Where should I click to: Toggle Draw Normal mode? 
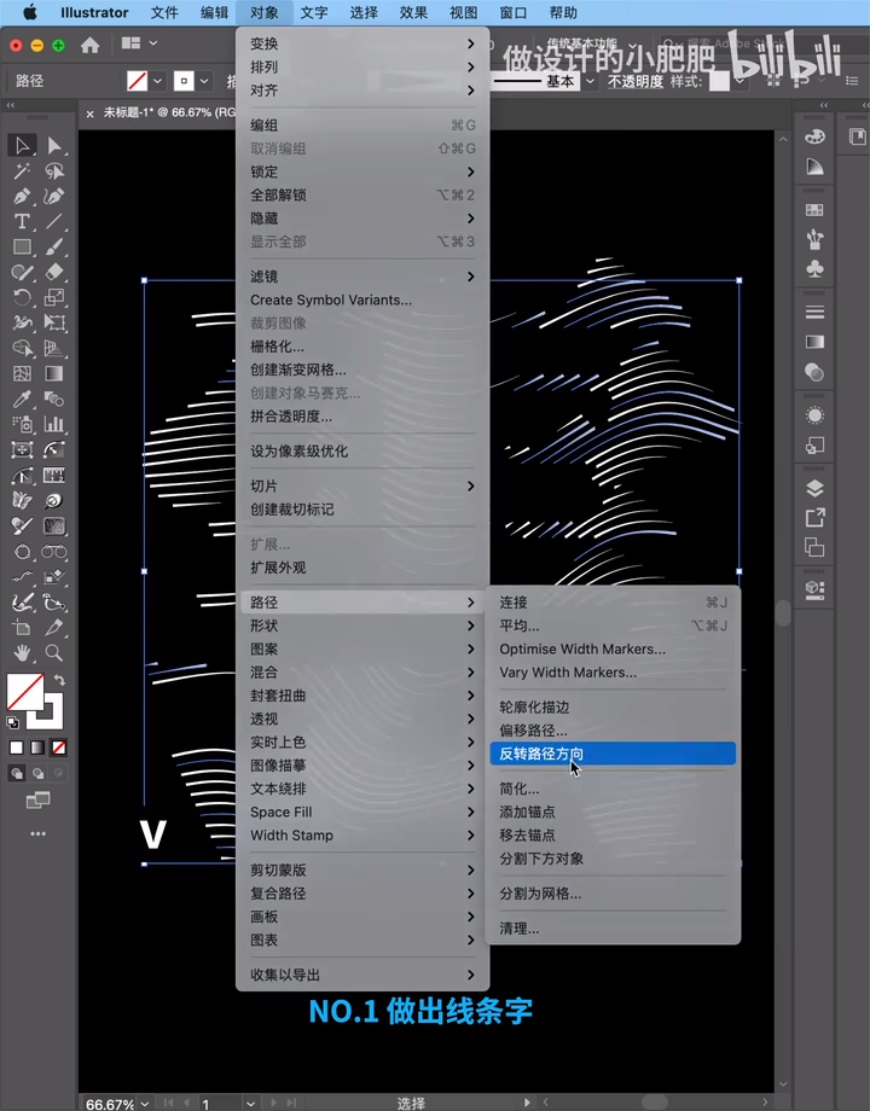tap(16, 773)
